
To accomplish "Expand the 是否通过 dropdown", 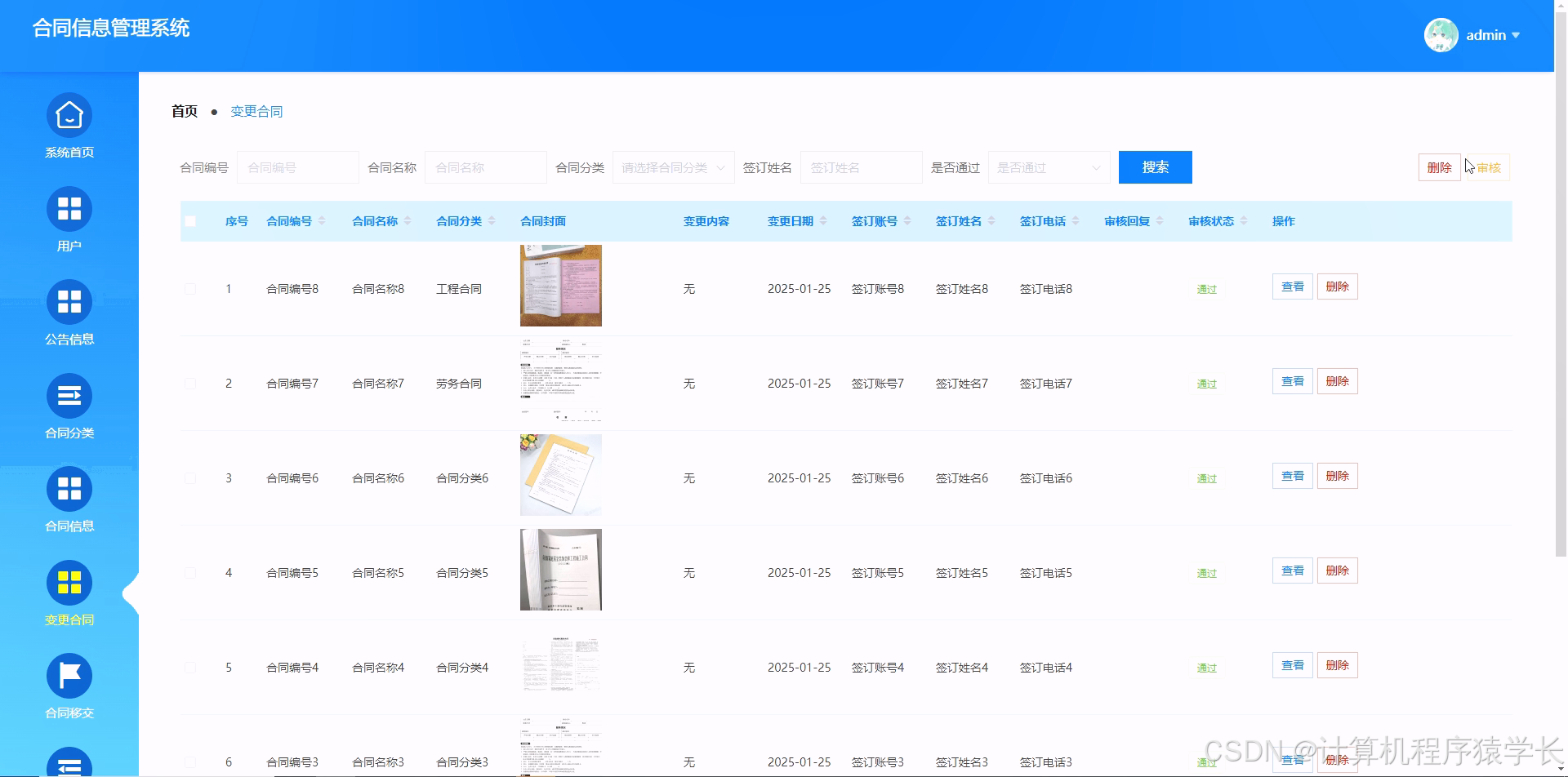I will pos(1049,167).
